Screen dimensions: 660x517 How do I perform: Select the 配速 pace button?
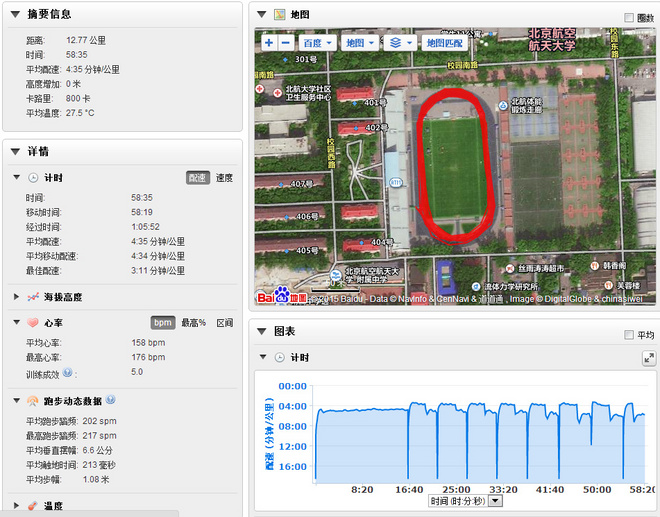click(198, 177)
